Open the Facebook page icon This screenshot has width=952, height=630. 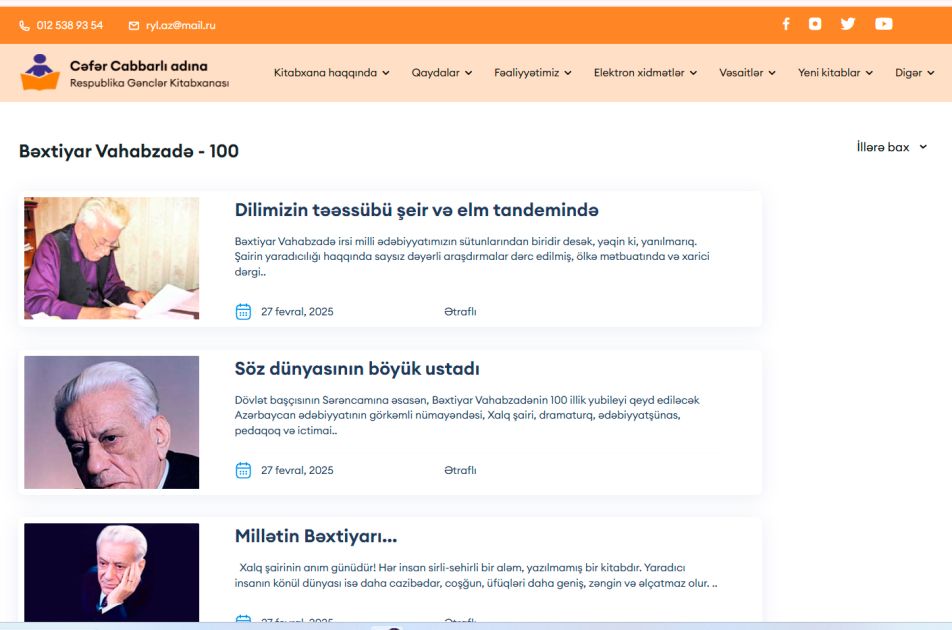[x=786, y=24]
